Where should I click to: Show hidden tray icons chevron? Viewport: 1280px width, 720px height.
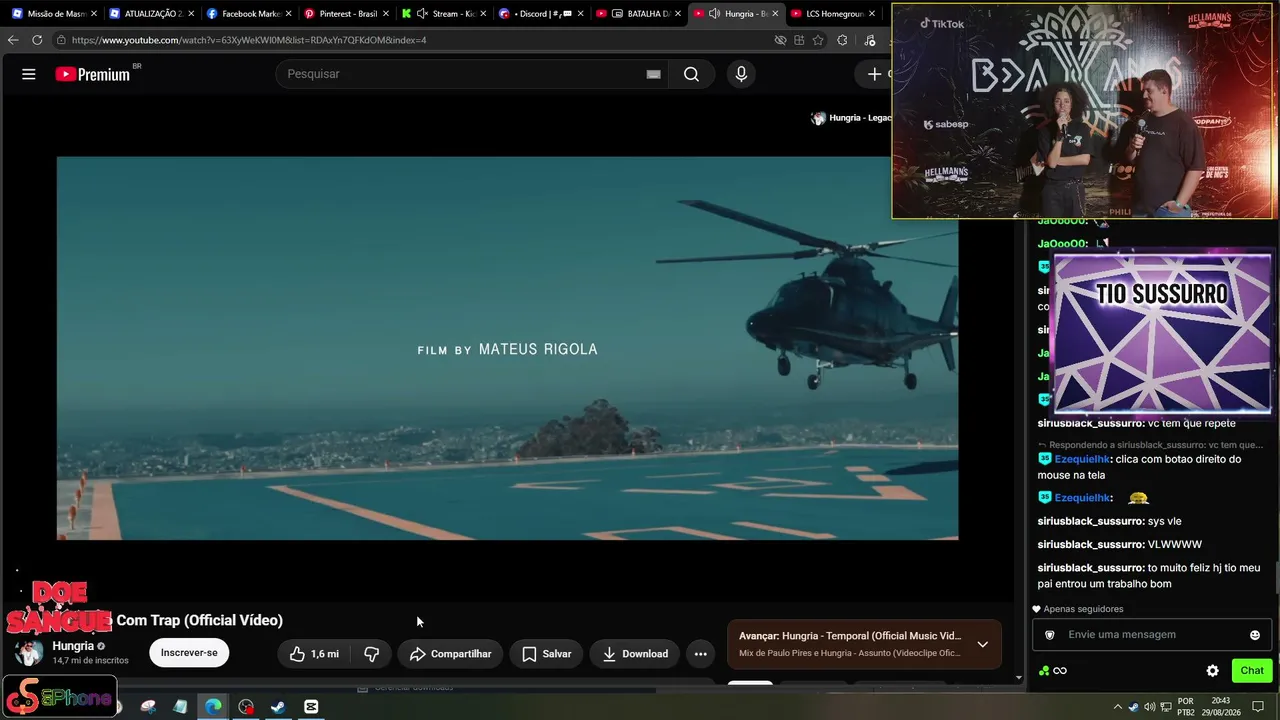1117,707
